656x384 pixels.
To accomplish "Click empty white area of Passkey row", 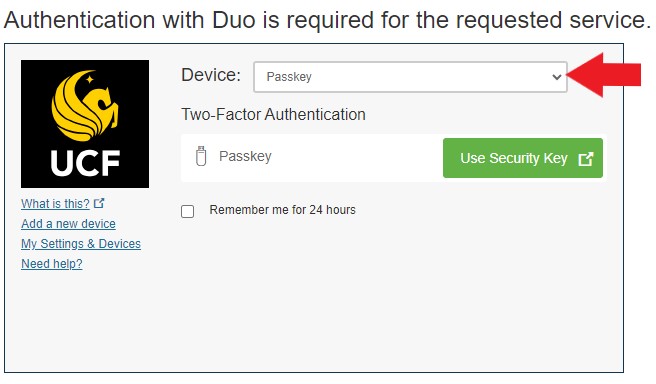I will (x=356, y=157).
